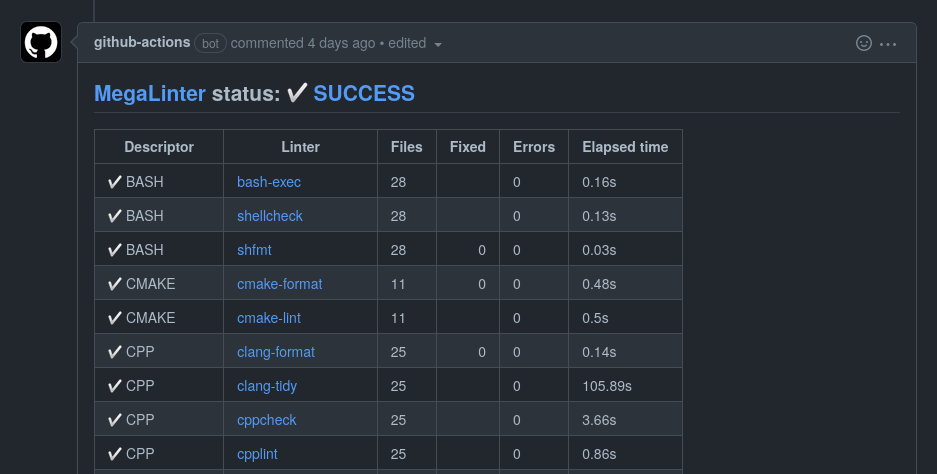Open the SUCCESS status link
937x474 pixels.
click(x=364, y=94)
